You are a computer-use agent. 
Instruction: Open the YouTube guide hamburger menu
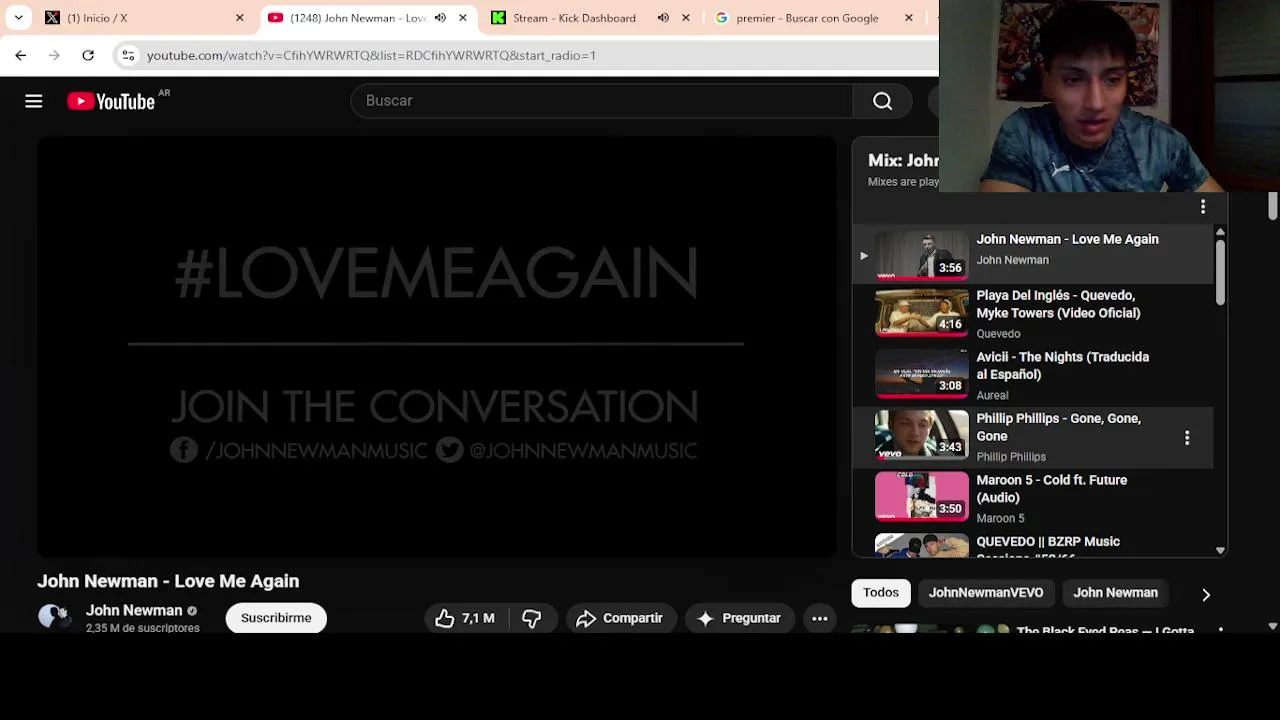coord(34,101)
